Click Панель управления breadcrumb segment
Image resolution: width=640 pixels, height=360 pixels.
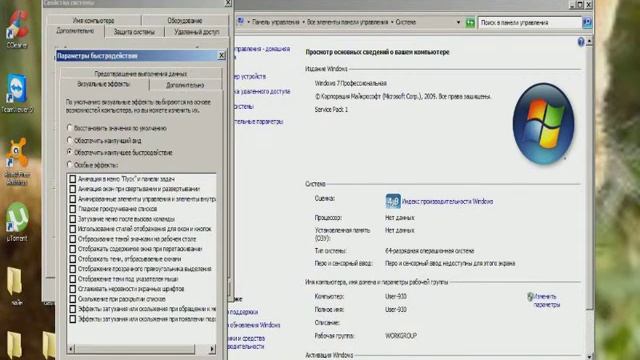276,22
